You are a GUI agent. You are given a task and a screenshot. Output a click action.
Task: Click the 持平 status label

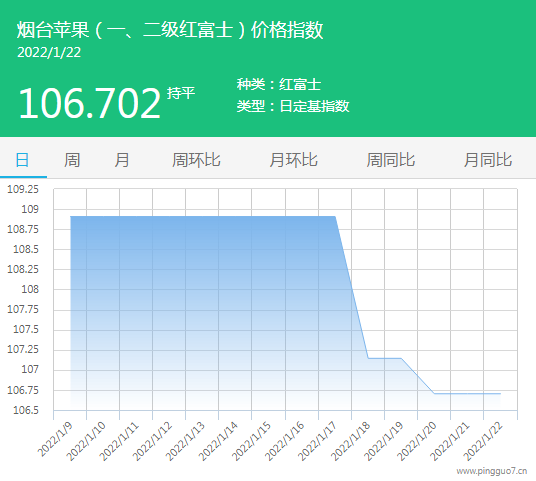point(181,93)
